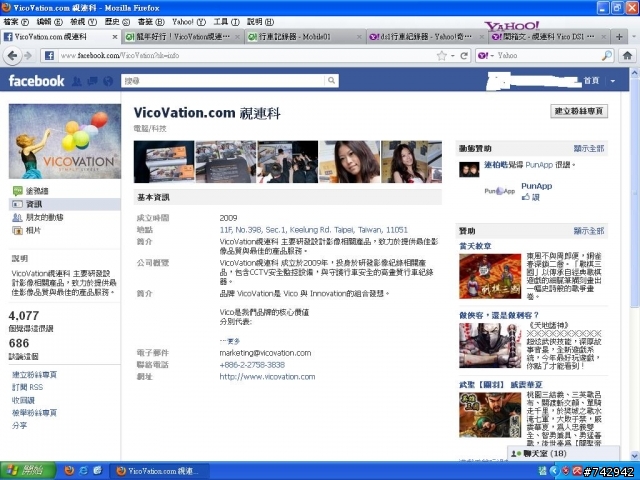The height and width of the screenshot is (480, 640).
Task: Open Facebook account dropdown arrow
Action: pyautogui.click(x=613, y=81)
